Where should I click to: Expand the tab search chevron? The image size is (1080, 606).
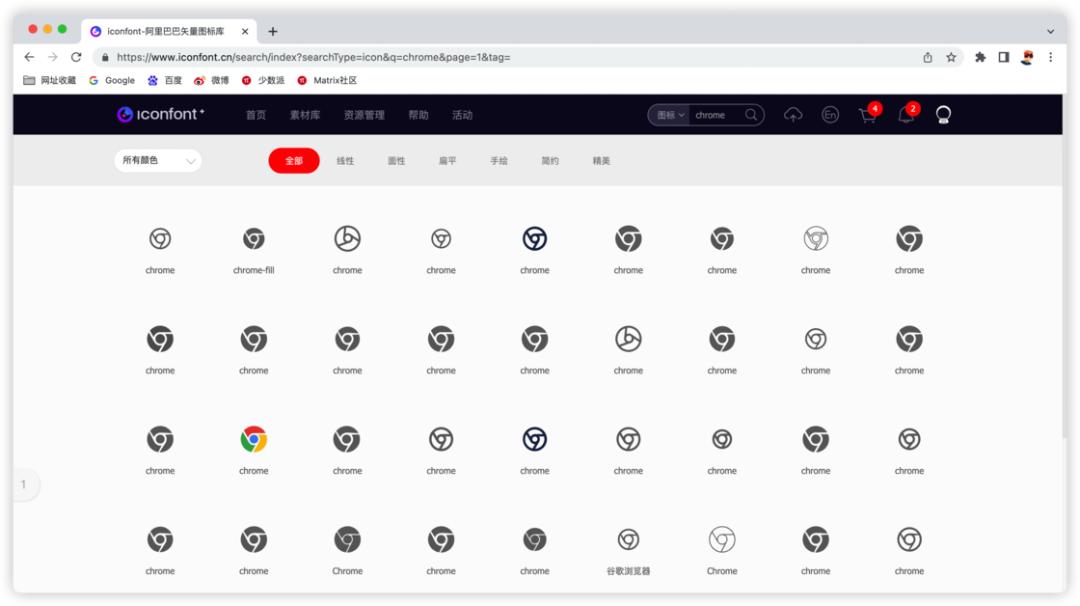click(x=1050, y=31)
